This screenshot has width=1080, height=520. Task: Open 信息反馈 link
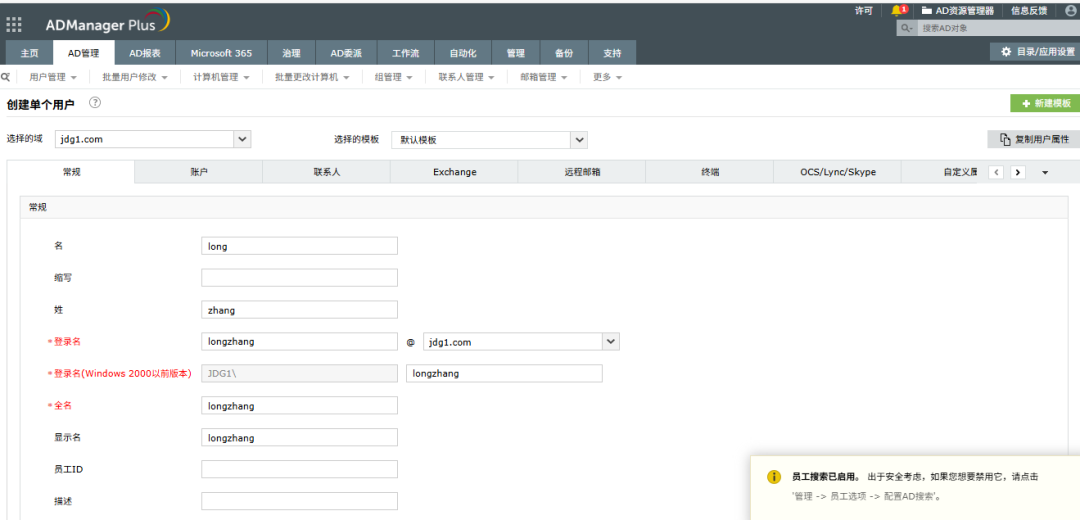coord(1029,10)
